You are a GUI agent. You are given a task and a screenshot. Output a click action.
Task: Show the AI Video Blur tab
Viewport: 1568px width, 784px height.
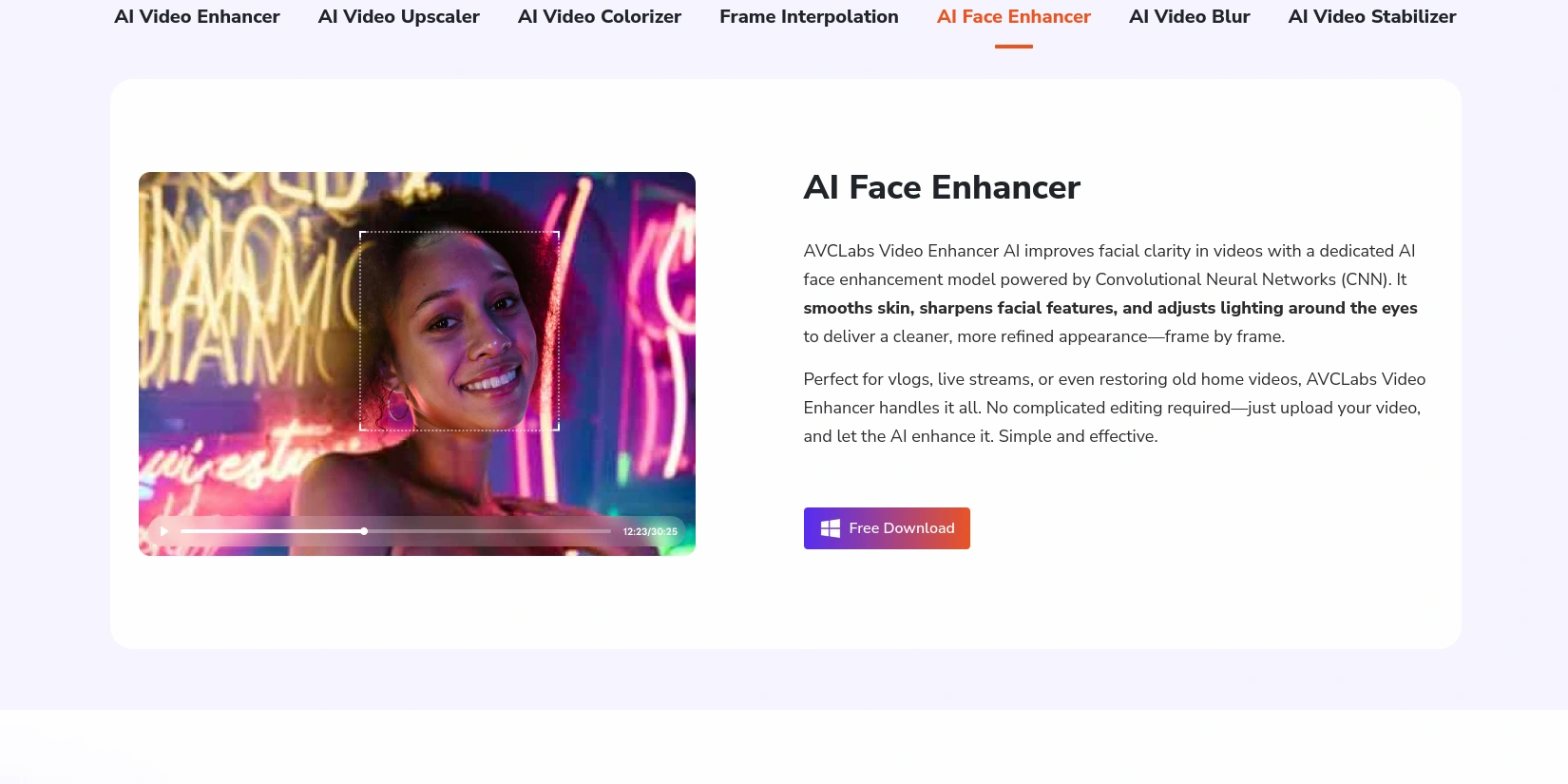1189,17
